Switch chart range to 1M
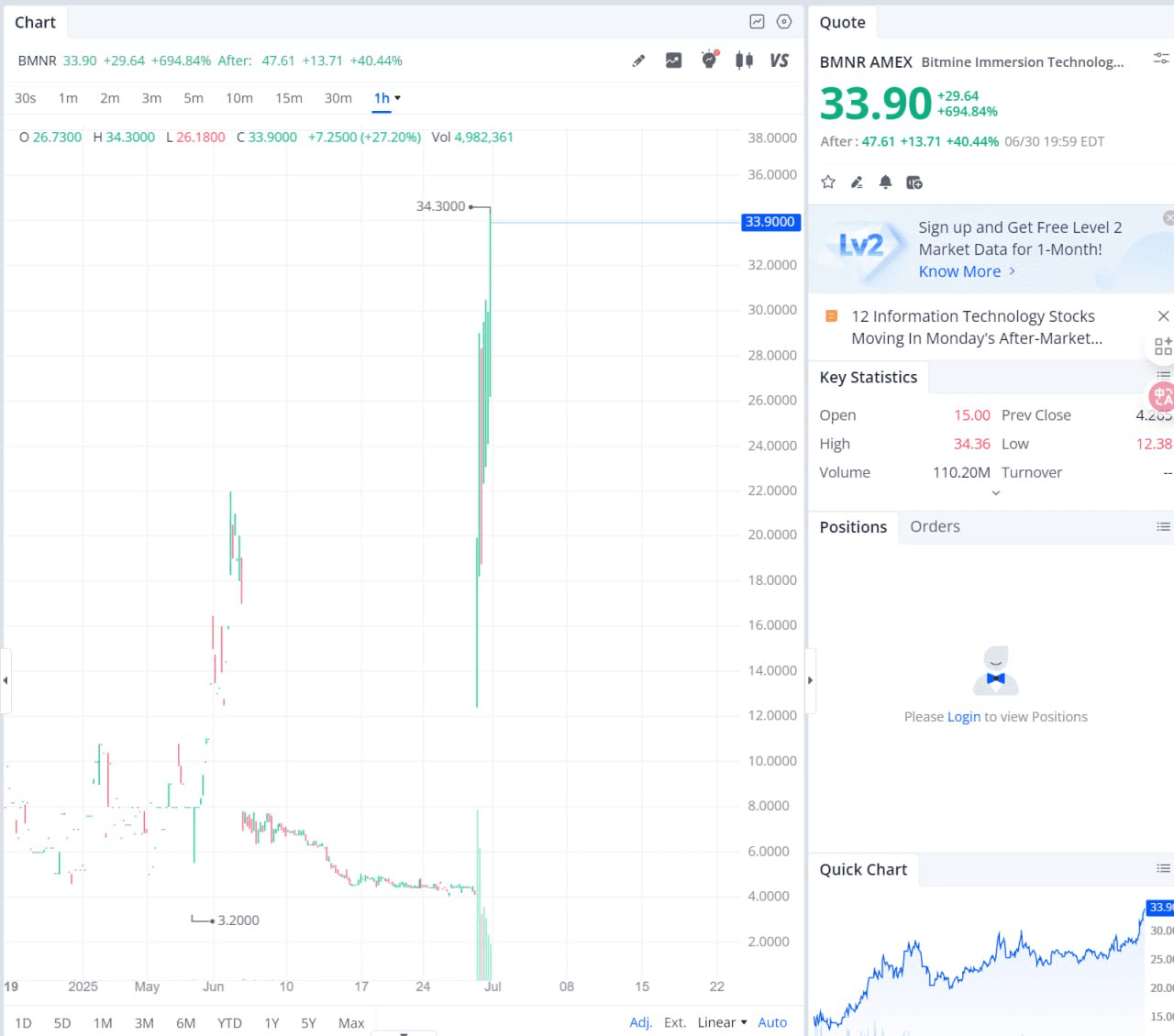Image resolution: width=1174 pixels, height=1036 pixels. pyautogui.click(x=103, y=1023)
